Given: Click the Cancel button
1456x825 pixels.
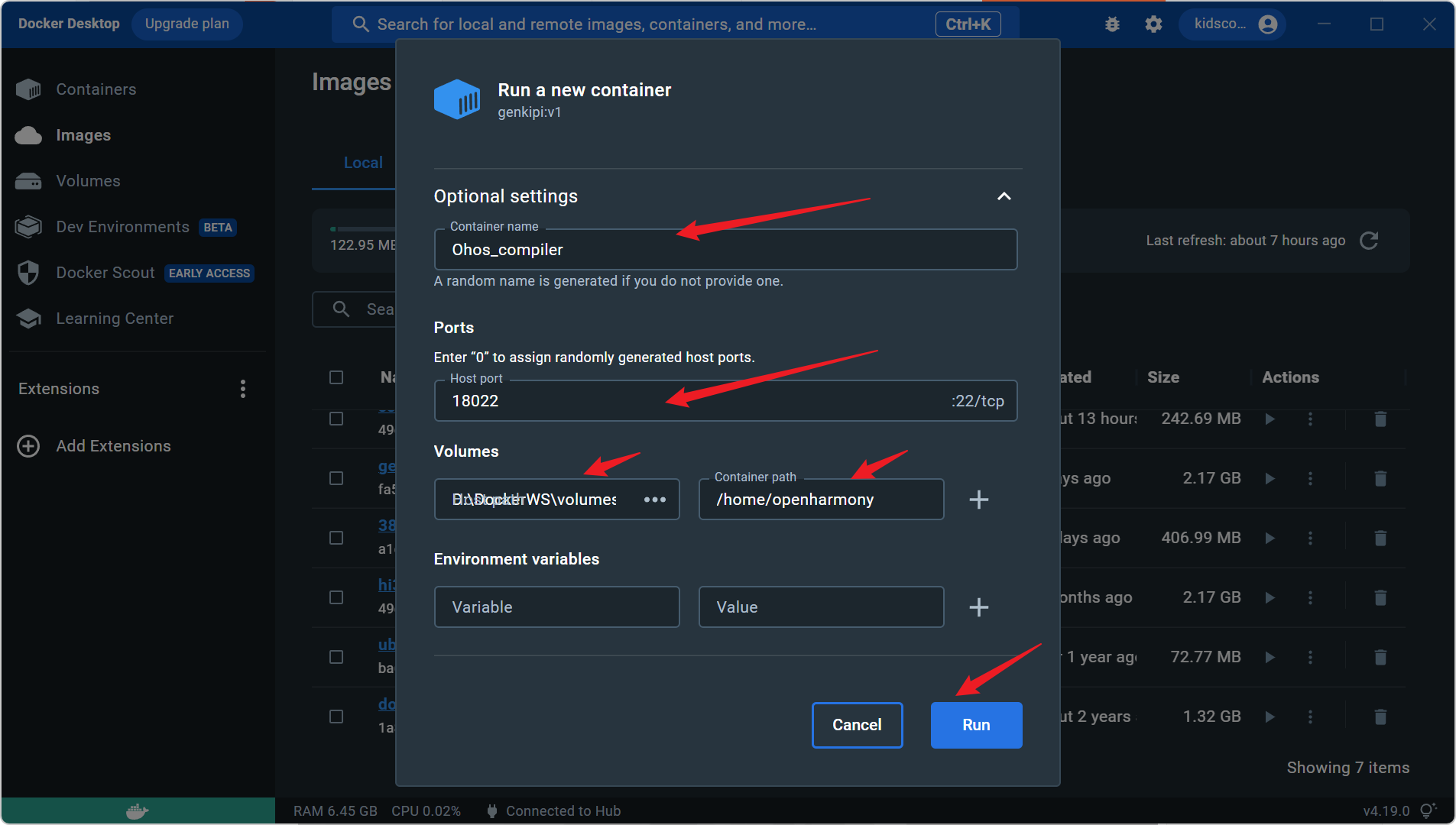Looking at the screenshot, I should pyautogui.click(x=857, y=725).
